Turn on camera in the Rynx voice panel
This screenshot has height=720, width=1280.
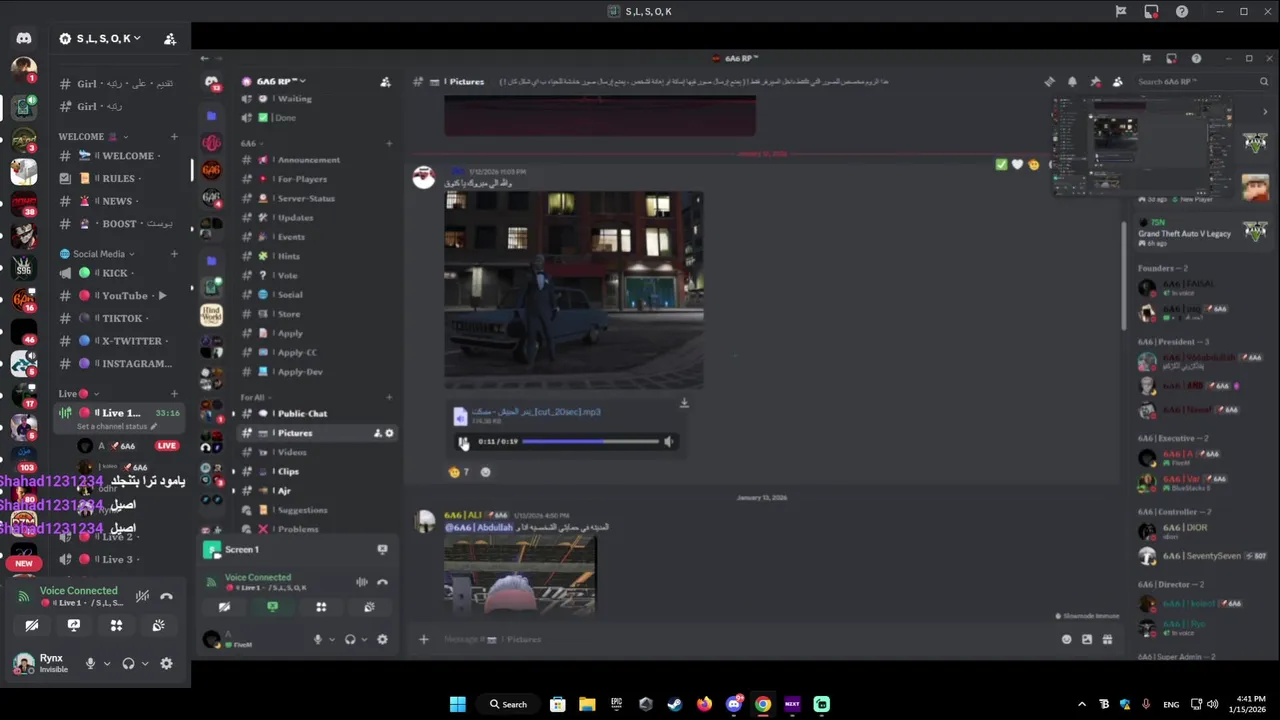pos(32,625)
